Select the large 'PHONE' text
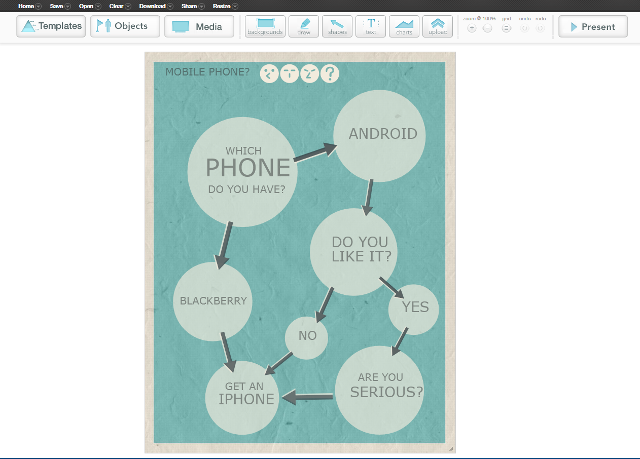640x459 pixels. click(248, 168)
